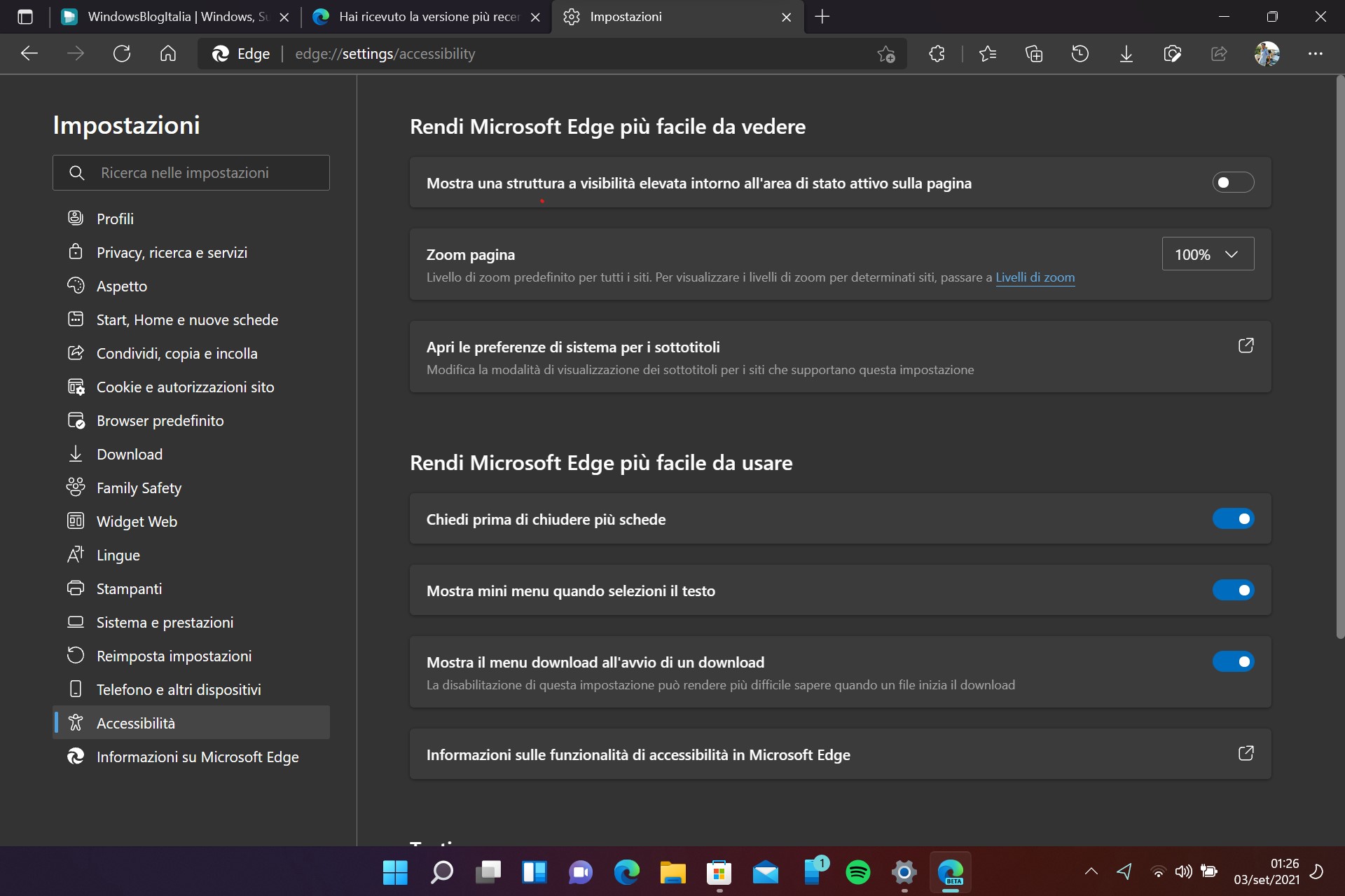Screen dimensions: 1345x896
Task: Open Download settings section
Action: point(191,454)
